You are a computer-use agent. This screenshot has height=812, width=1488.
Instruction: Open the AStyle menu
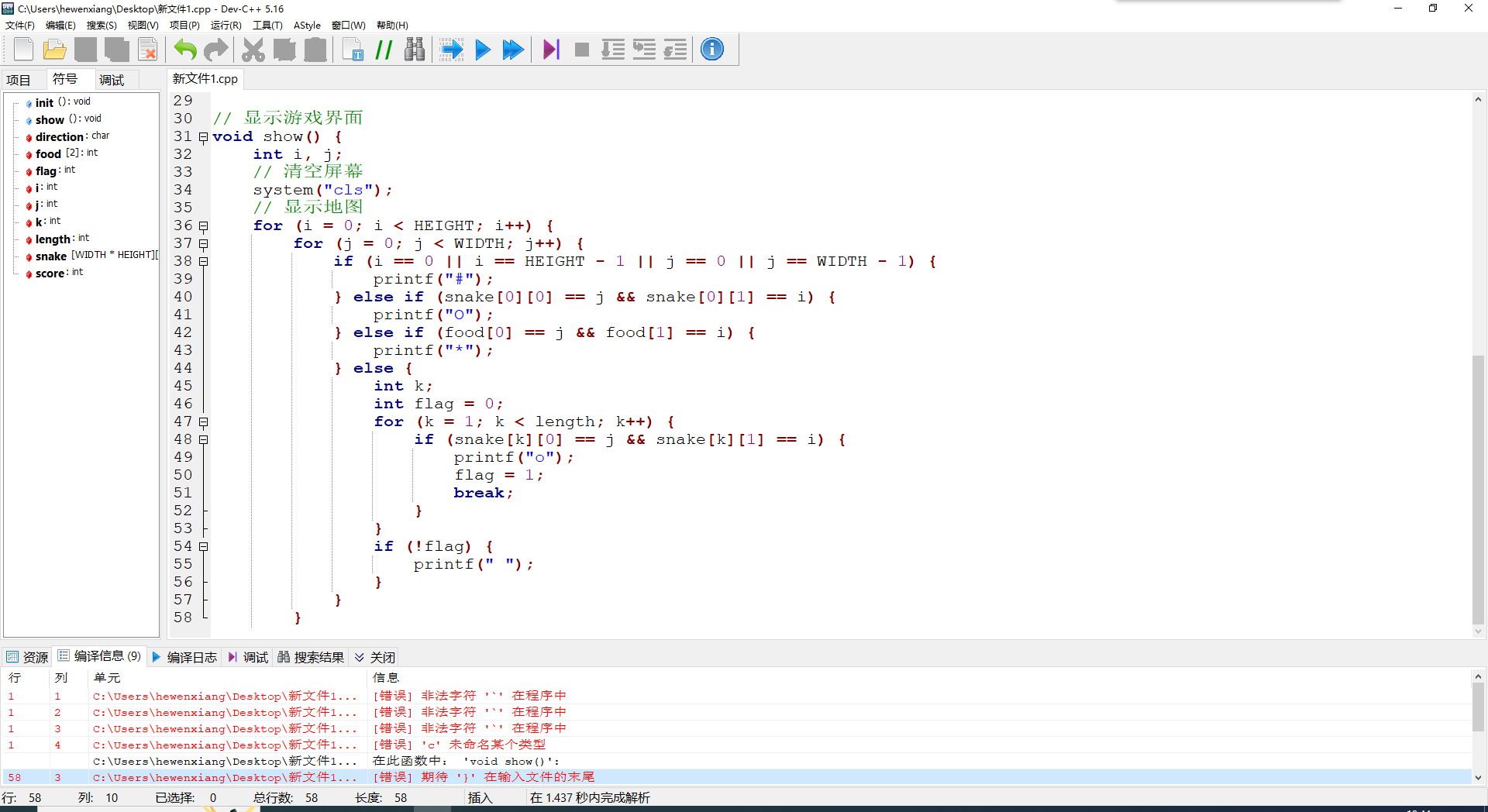point(307,26)
